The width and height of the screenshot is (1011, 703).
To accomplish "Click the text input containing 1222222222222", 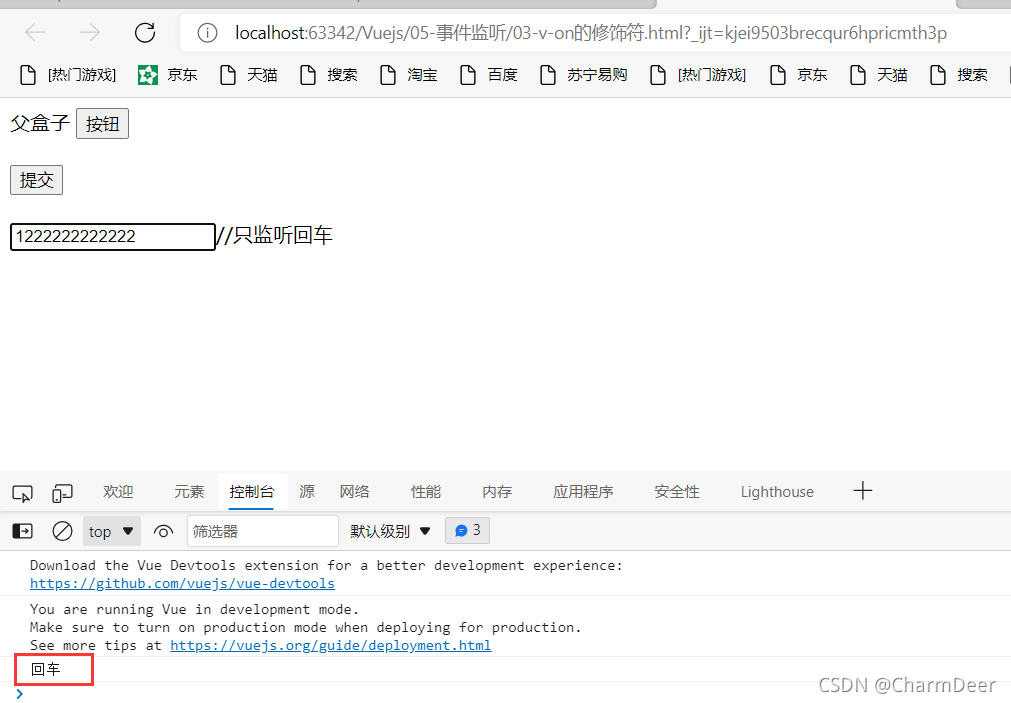I will coord(113,237).
